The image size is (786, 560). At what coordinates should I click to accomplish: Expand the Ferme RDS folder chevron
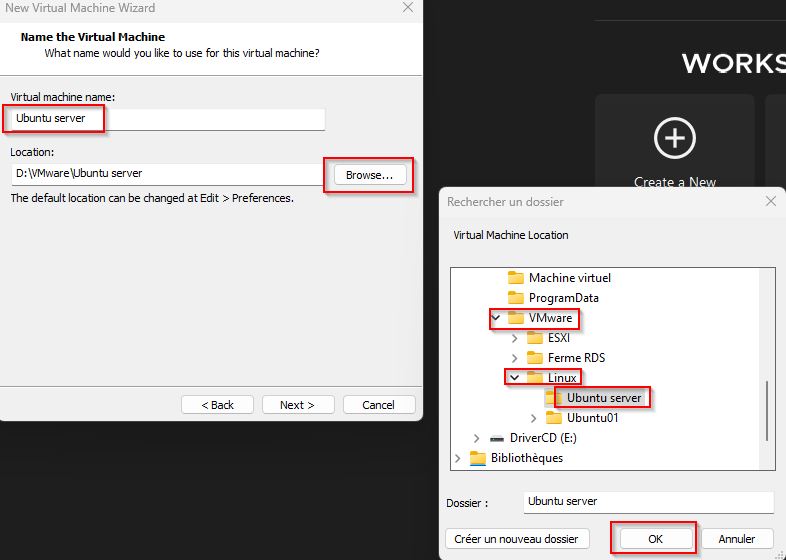tap(514, 358)
